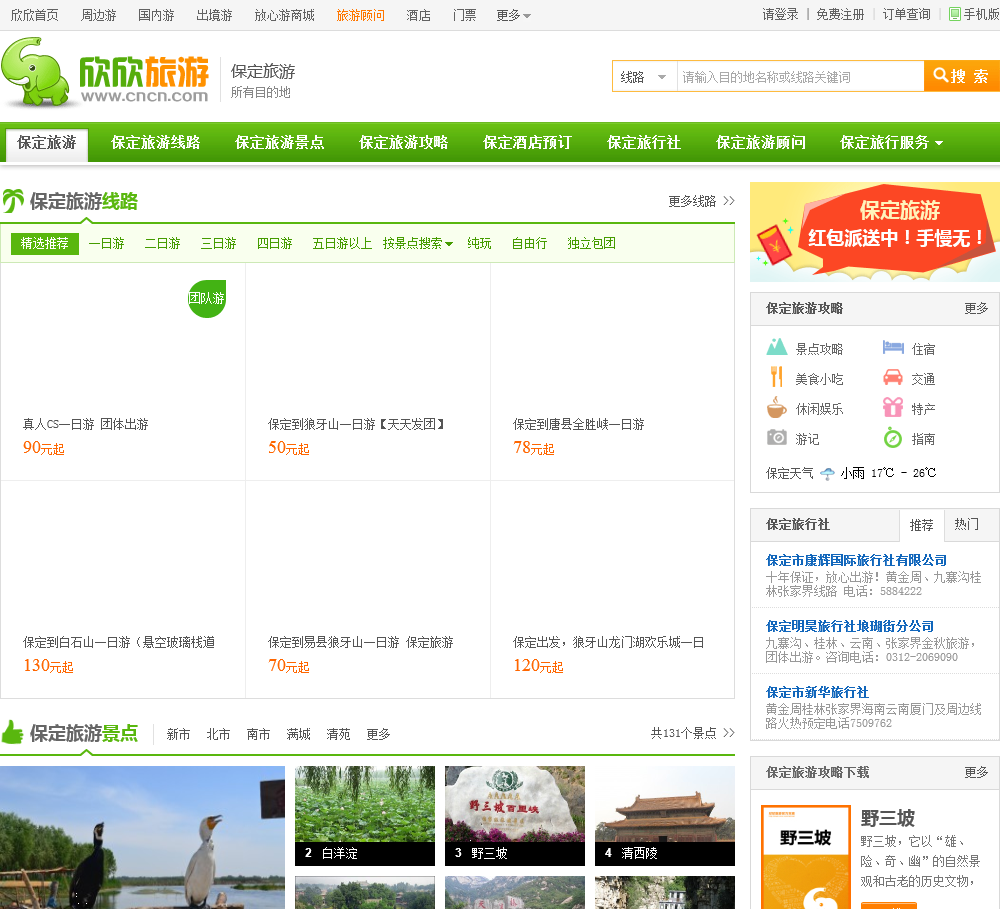Click 订单查询 link
The width and height of the screenshot is (1000, 909).
point(907,15)
